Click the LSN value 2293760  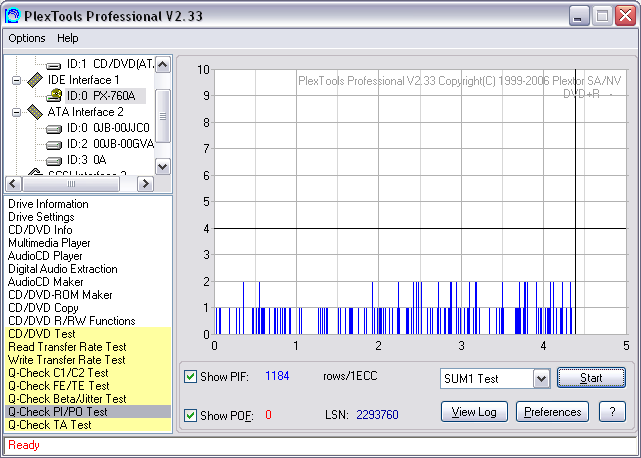coord(377,415)
